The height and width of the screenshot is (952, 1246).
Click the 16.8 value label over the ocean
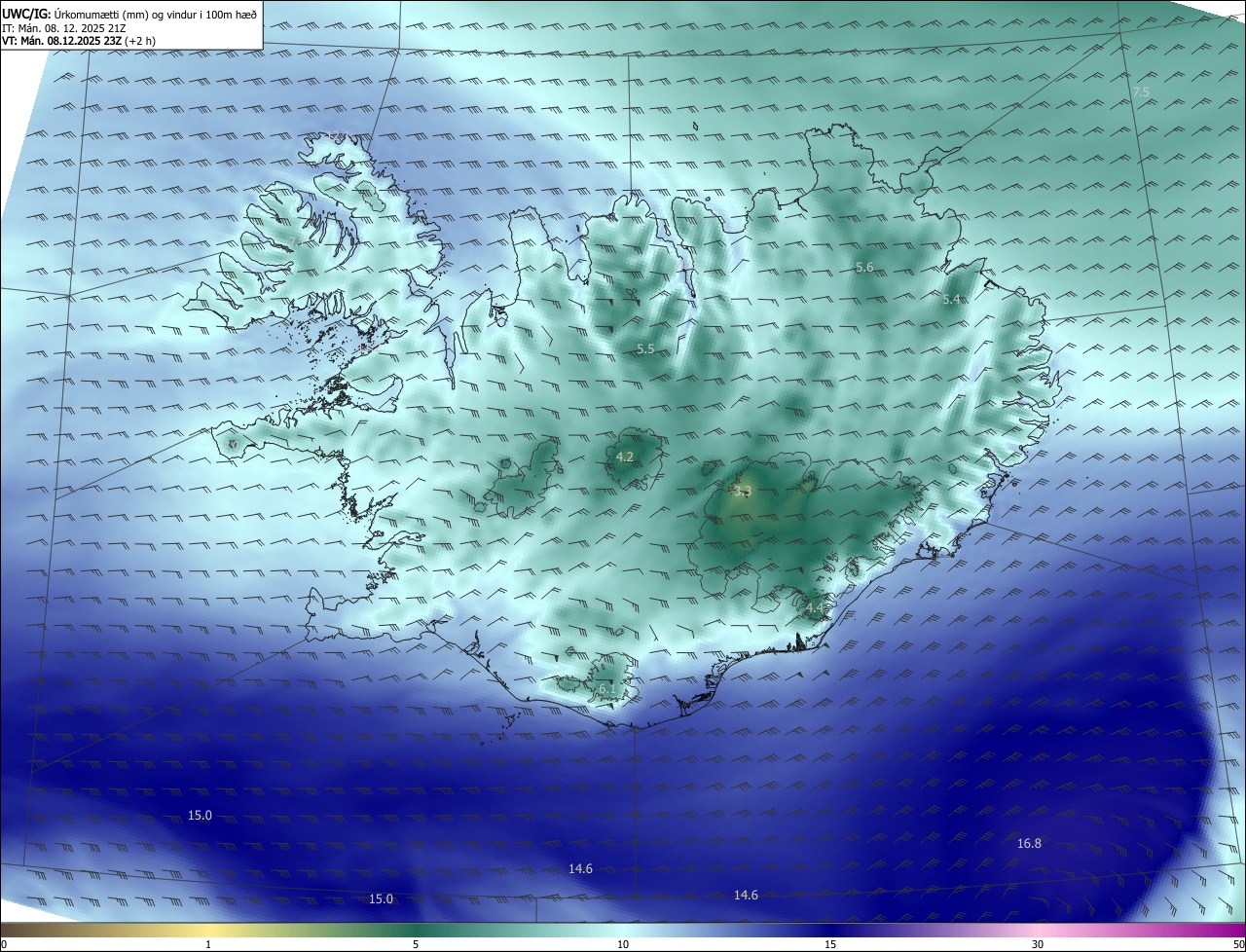(1029, 843)
